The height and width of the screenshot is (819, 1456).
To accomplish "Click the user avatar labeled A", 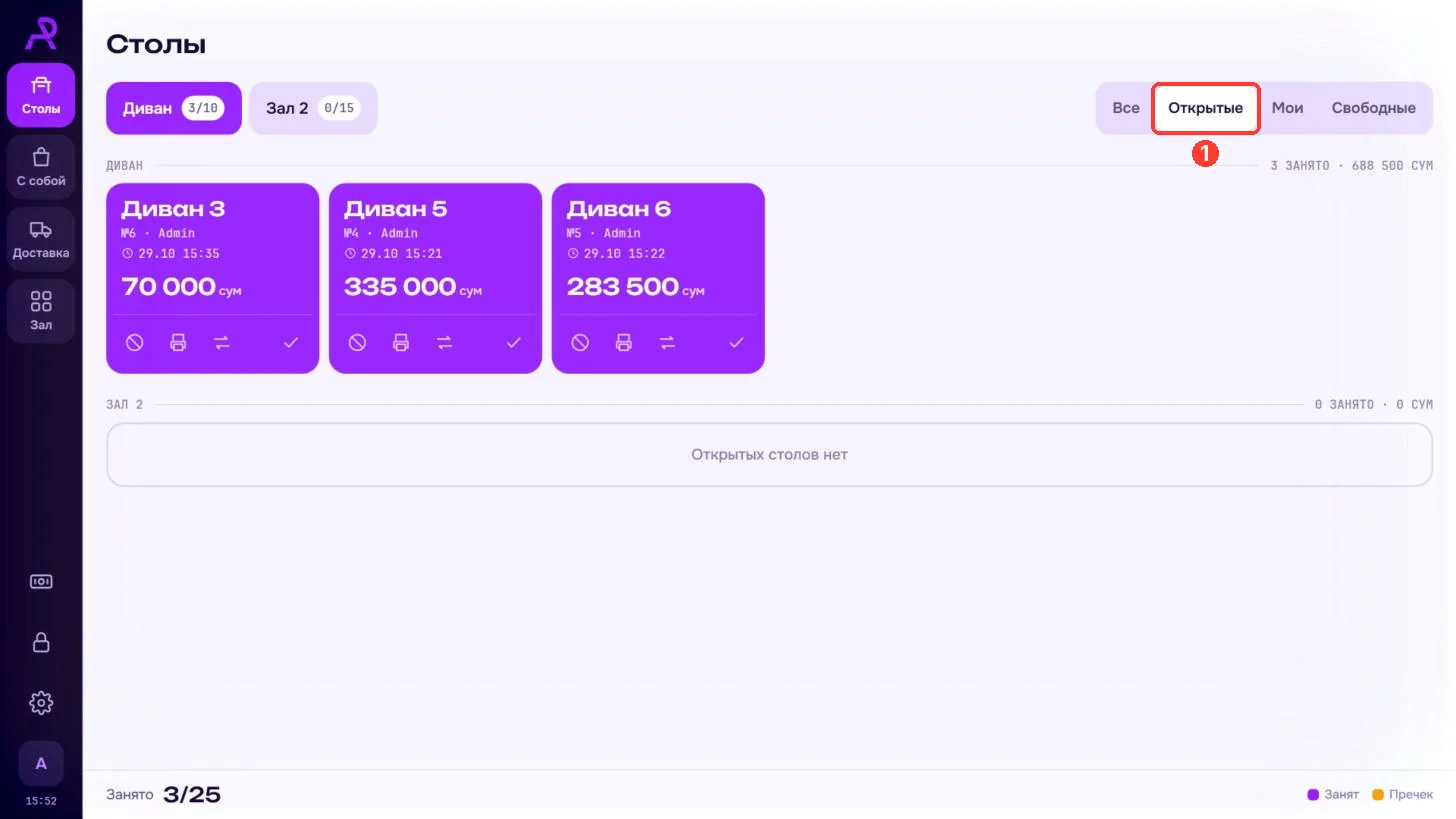I will tap(41, 764).
